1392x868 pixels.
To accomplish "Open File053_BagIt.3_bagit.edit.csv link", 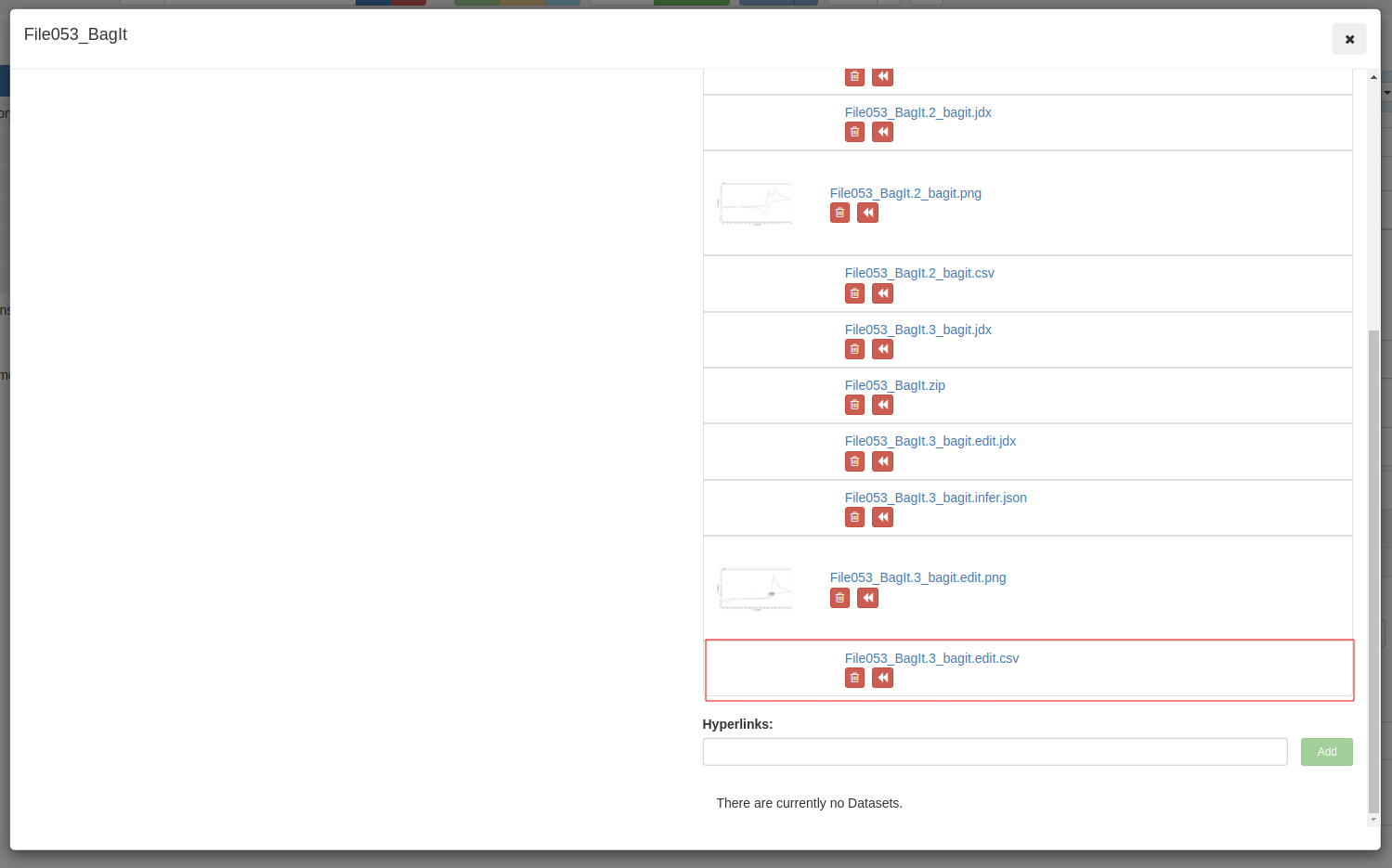I will [931, 658].
